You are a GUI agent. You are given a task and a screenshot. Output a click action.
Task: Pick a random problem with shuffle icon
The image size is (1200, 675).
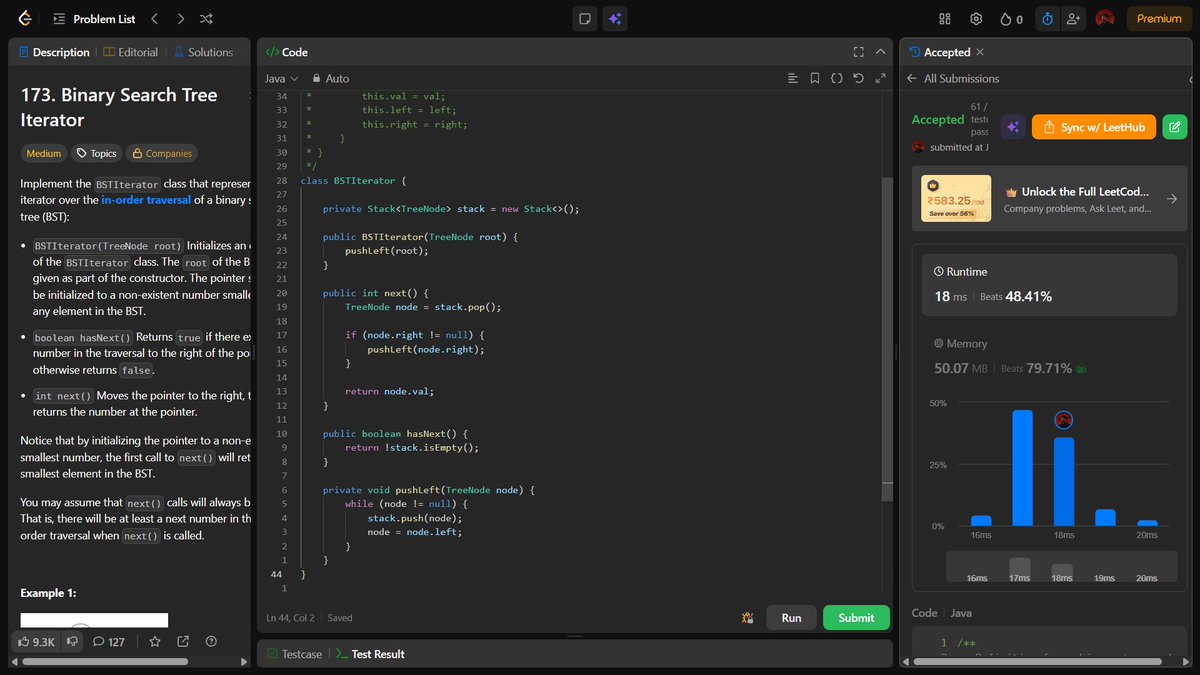pyautogui.click(x=206, y=18)
